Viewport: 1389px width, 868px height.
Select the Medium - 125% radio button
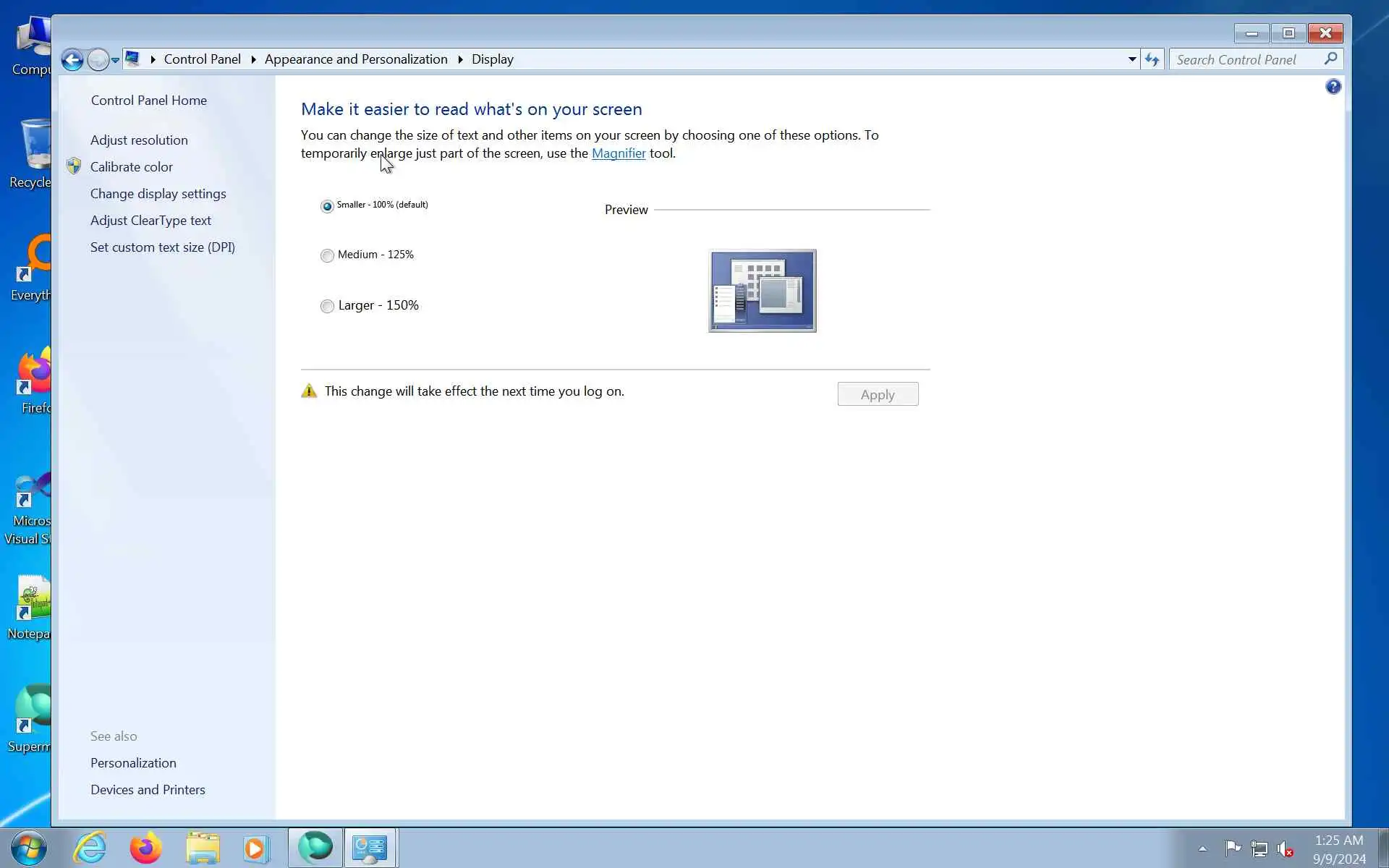(327, 255)
